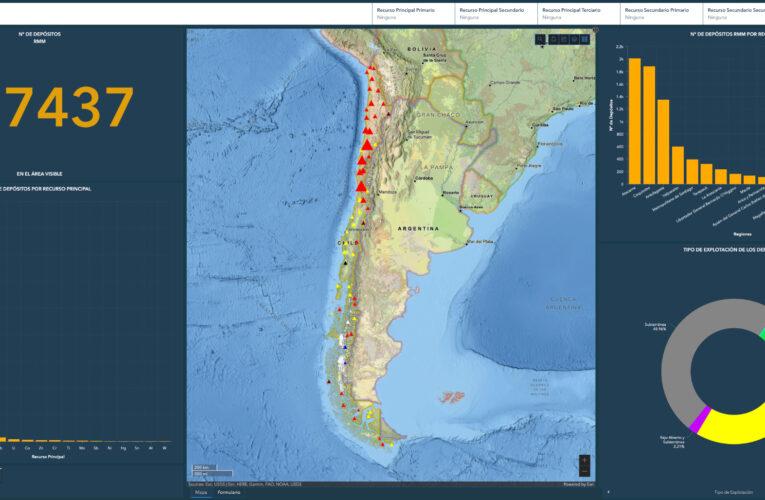Click the 7437 deposits indicator number

click(68, 107)
